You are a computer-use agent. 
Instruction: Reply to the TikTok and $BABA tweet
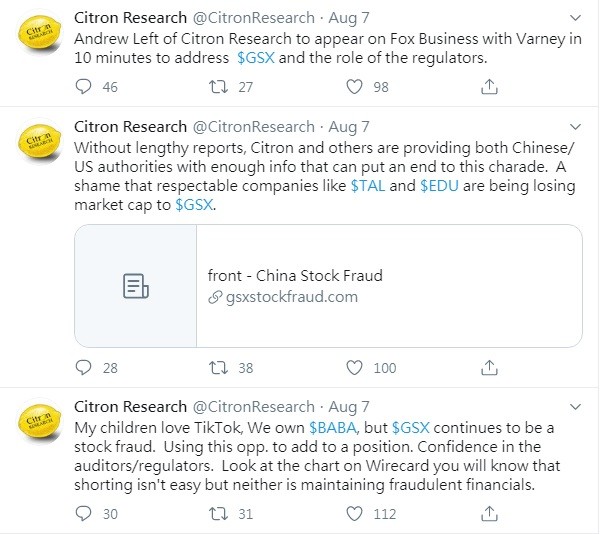point(83,514)
